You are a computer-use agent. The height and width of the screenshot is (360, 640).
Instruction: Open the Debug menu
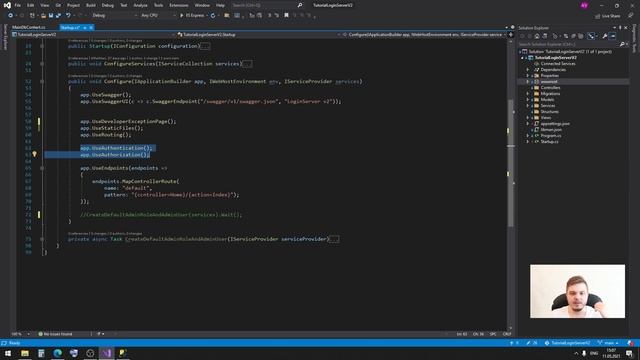coord(108,5)
